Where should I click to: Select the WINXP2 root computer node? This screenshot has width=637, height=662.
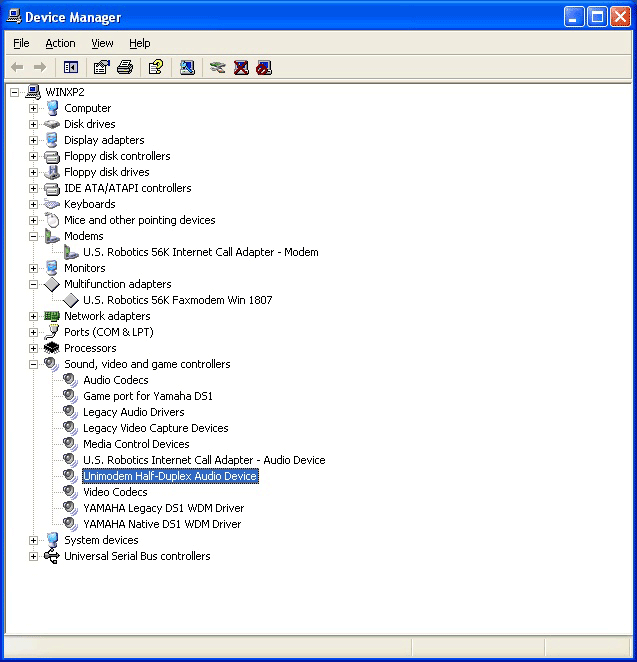(x=64, y=92)
